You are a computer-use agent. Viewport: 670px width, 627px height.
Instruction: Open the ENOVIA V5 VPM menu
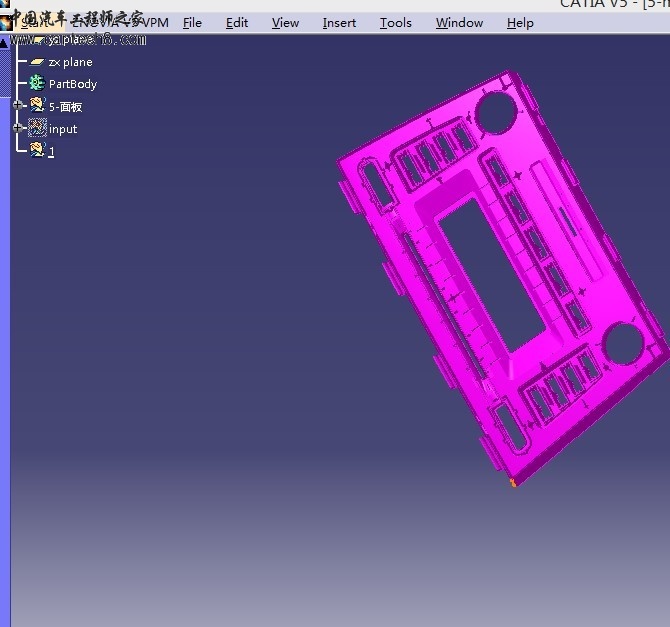120,22
